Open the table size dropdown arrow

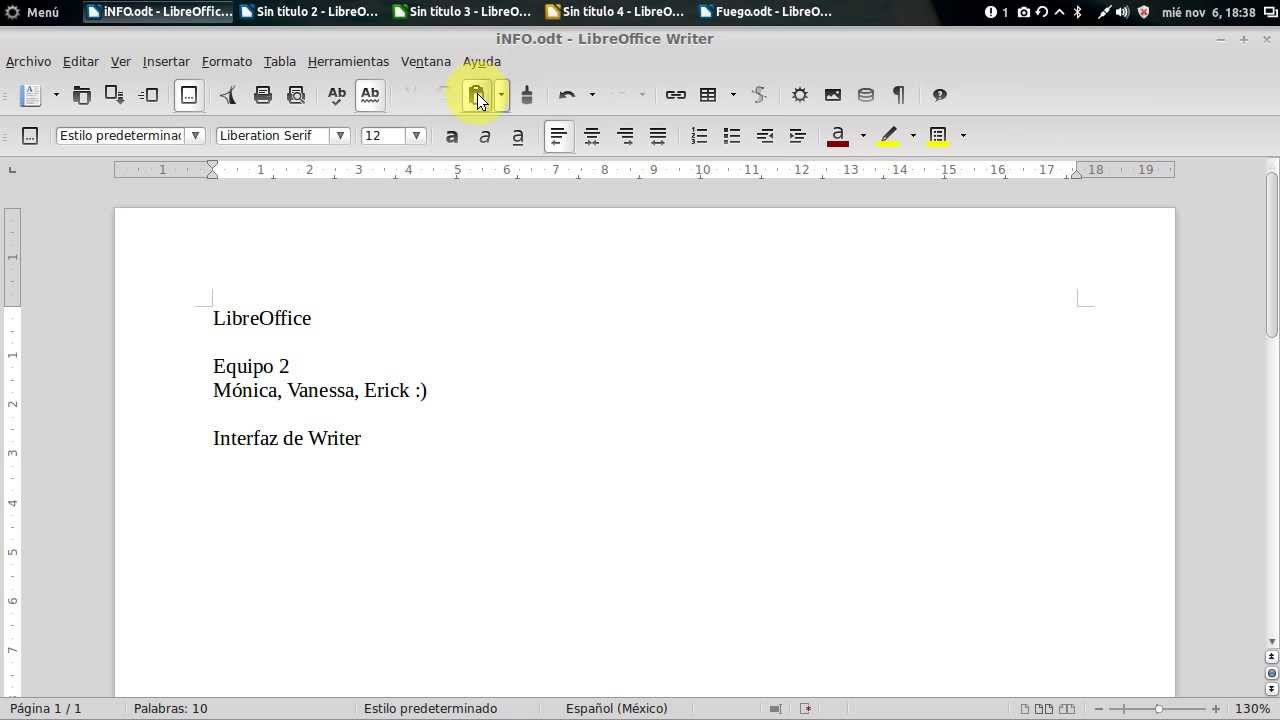(733, 95)
